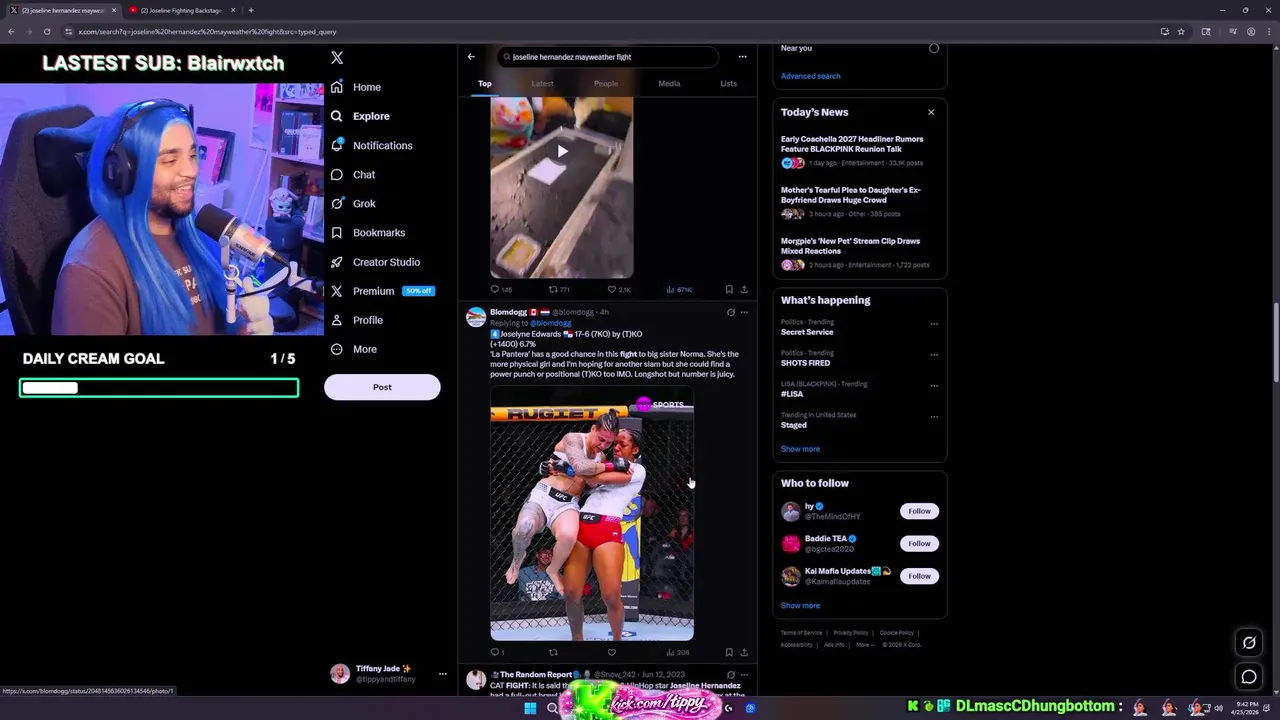Open options for SHOTS FIRED trend

click(934, 354)
